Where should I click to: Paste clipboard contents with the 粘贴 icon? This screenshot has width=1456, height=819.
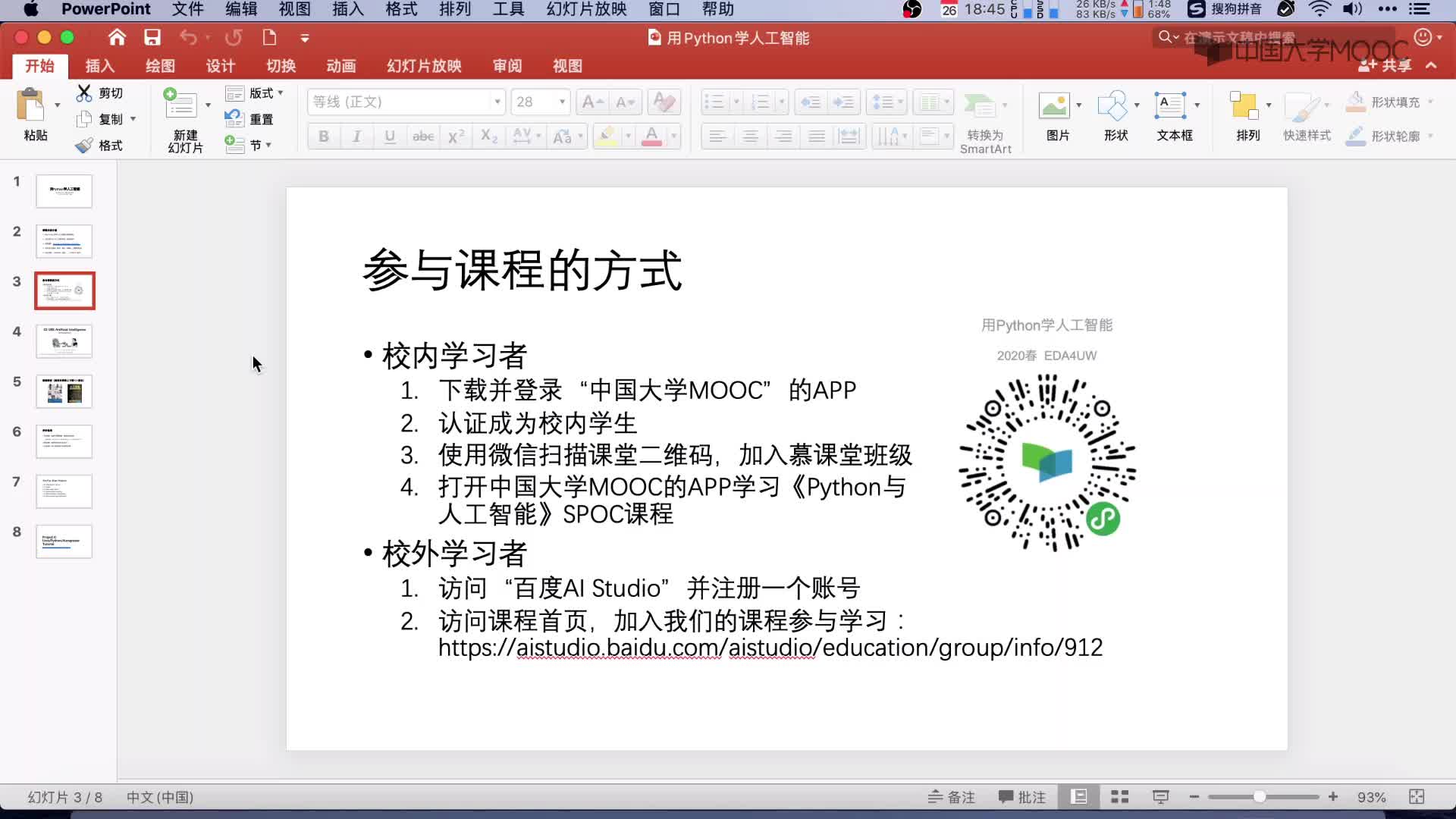[31, 105]
